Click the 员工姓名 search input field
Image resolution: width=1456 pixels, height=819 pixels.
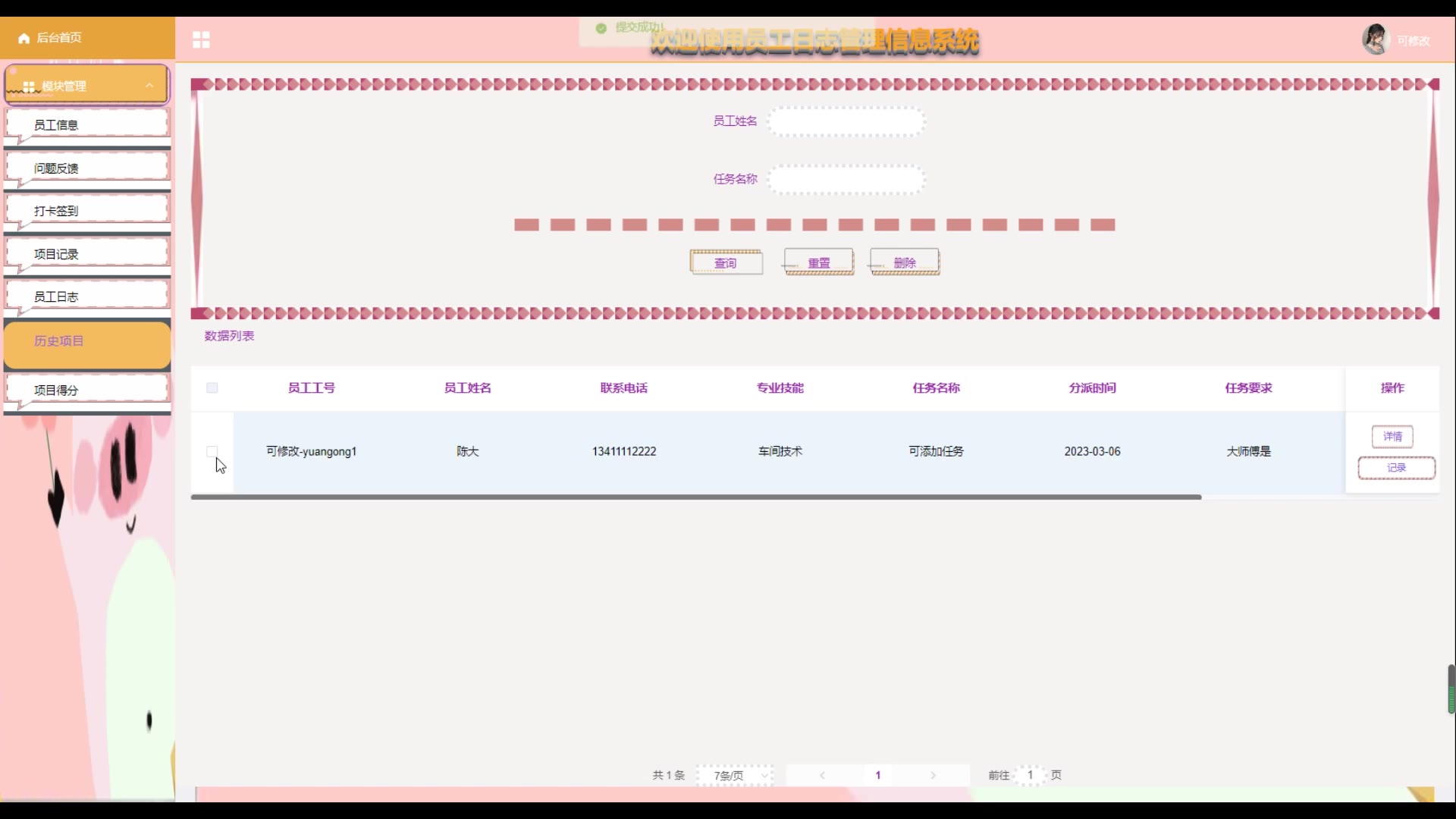(846, 121)
